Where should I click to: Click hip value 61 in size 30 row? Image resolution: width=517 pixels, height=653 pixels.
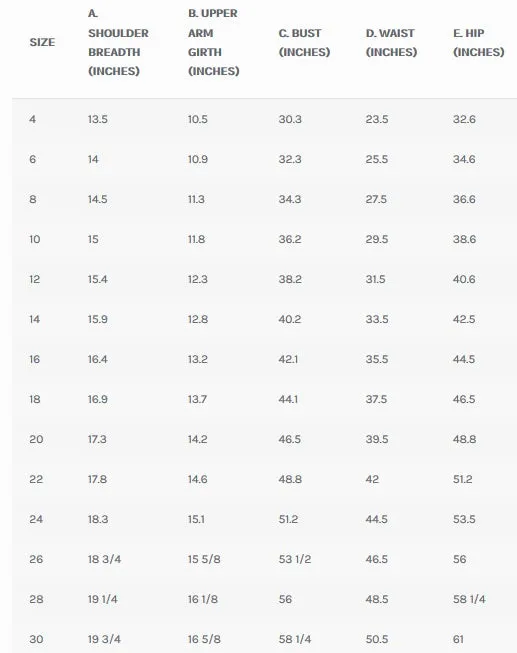[458, 639]
